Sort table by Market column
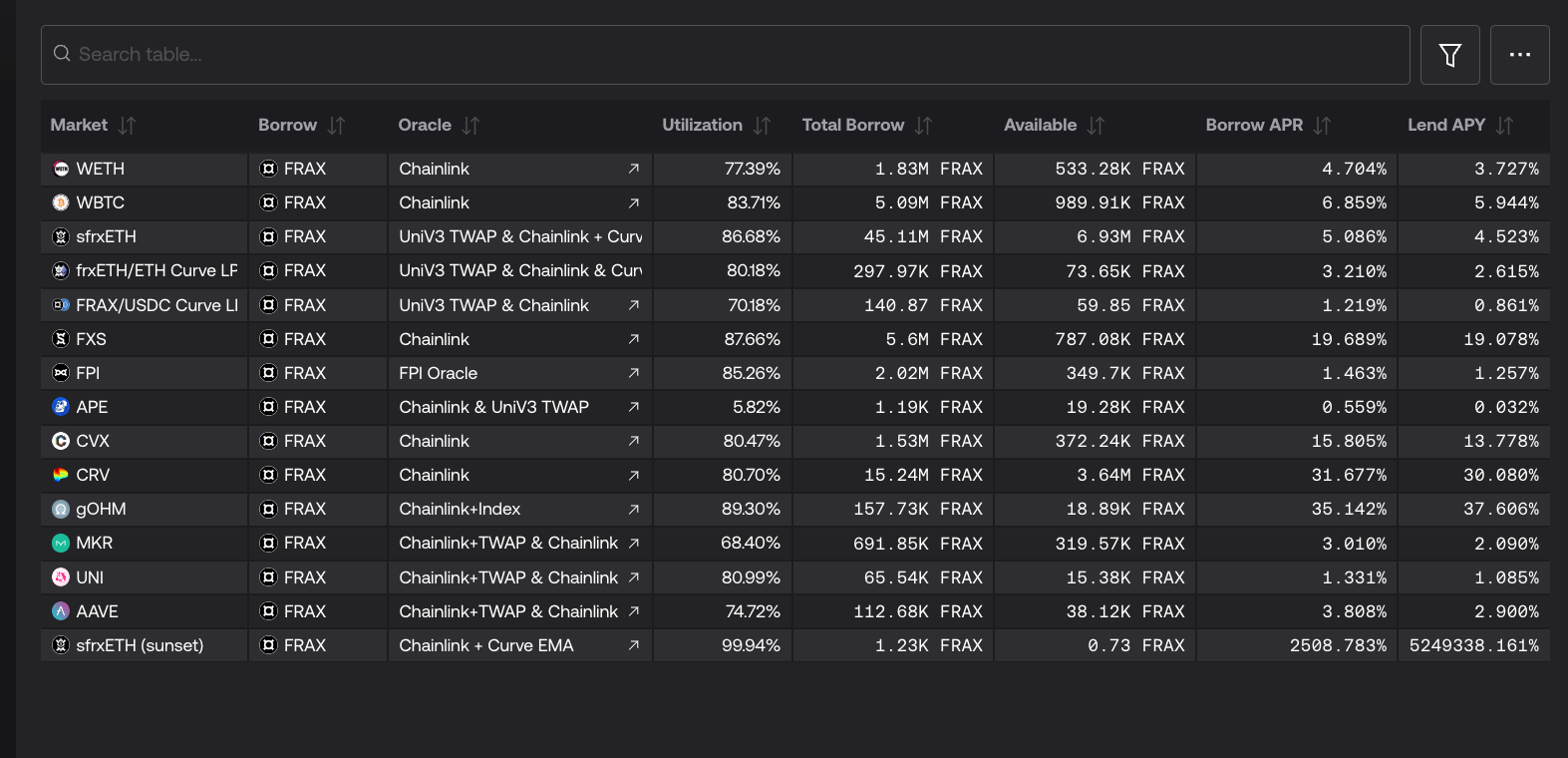The width and height of the screenshot is (1568, 758). pyautogui.click(x=80, y=125)
